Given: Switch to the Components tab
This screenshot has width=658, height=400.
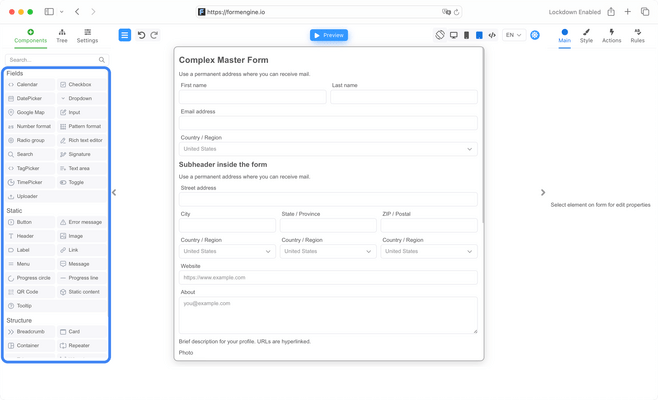Looking at the screenshot, I should tap(31, 36).
